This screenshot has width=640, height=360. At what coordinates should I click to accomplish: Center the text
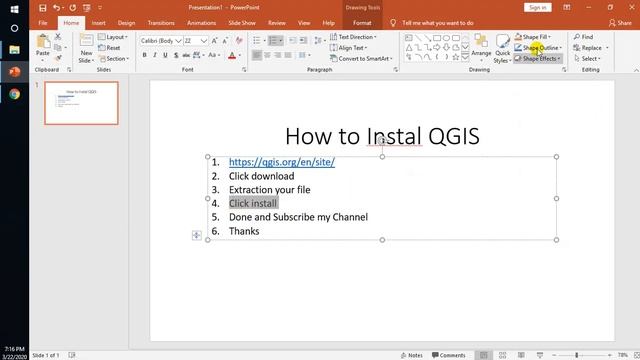coord(267,55)
